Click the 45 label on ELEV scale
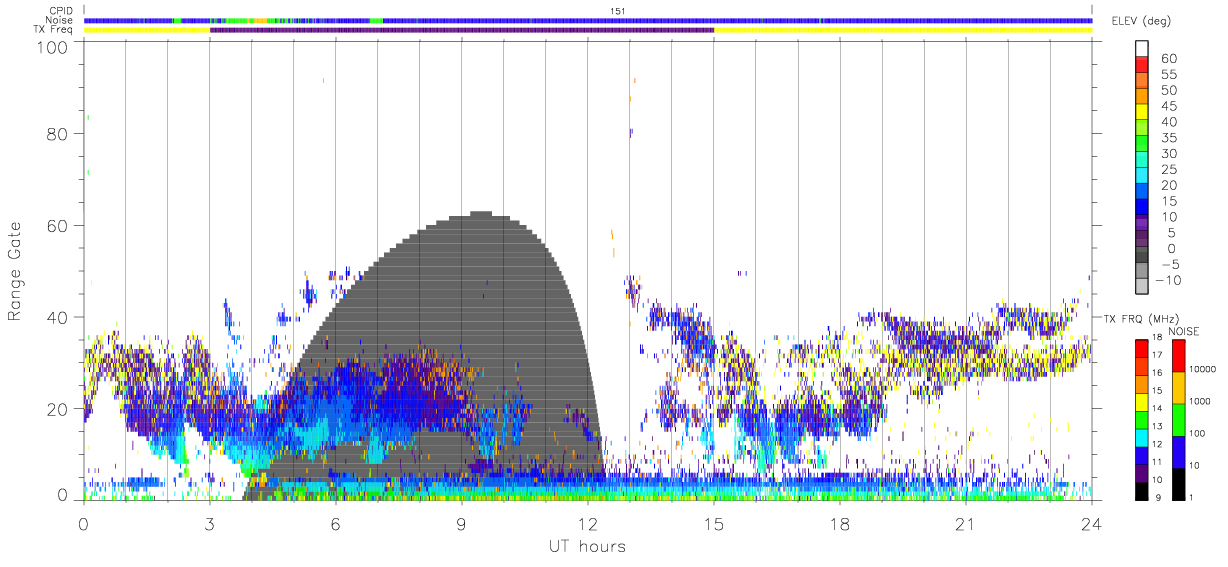Viewport: 1228px width, 567px height. coord(1168,106)
